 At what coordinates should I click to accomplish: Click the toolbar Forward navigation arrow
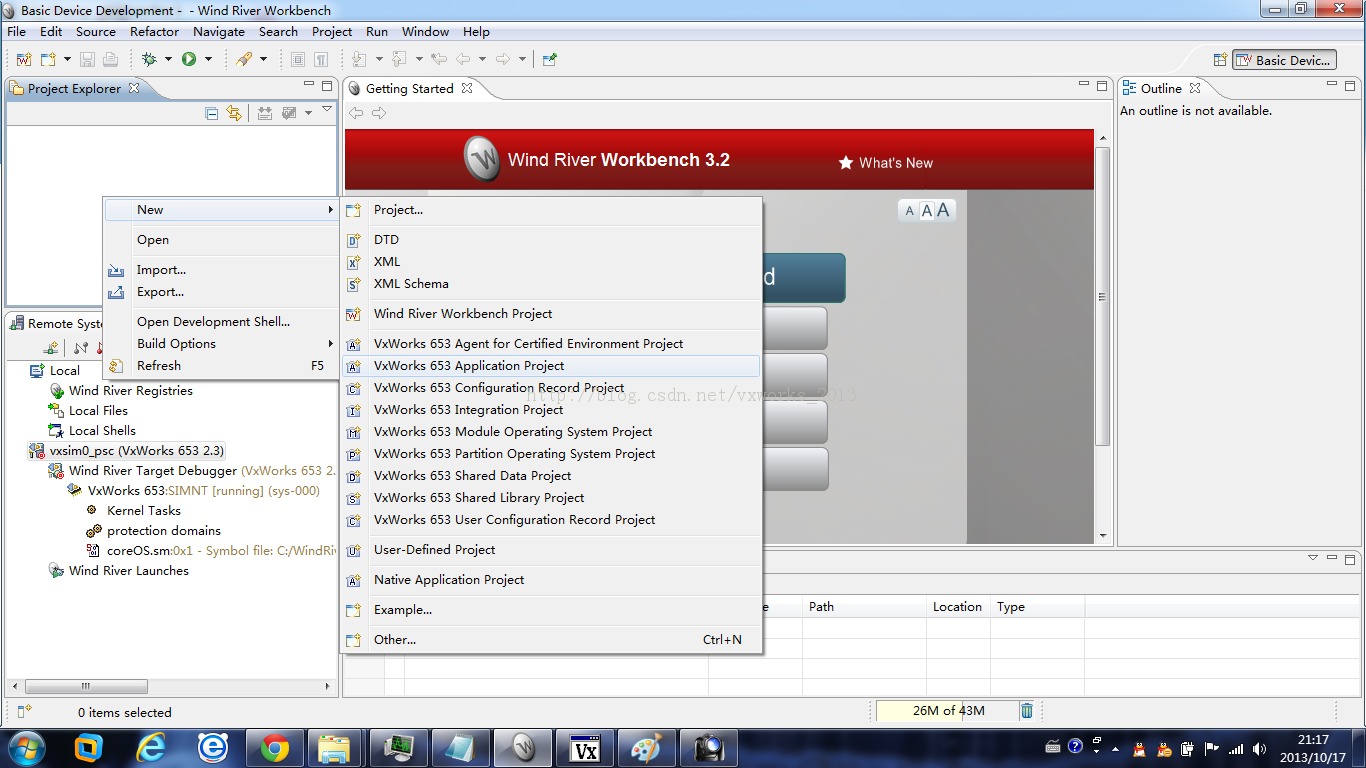click(x=503, y=59)
